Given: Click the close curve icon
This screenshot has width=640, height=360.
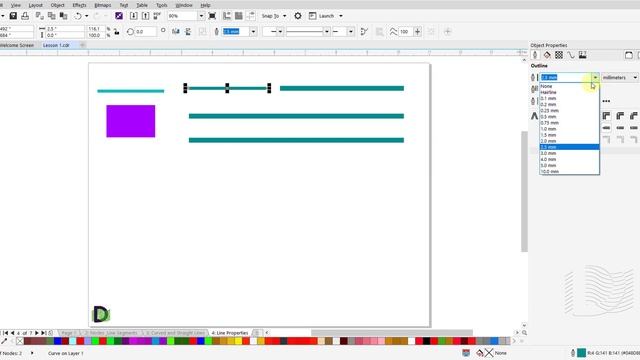Looking at the screenshot, I should [364, 31].
